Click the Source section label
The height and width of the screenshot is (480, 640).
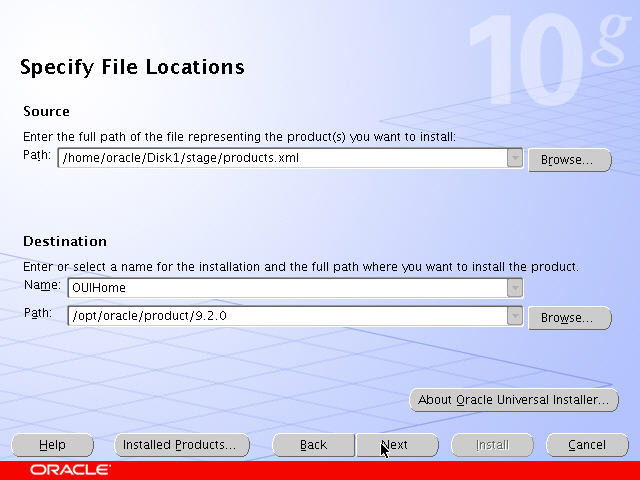[46, 111]
